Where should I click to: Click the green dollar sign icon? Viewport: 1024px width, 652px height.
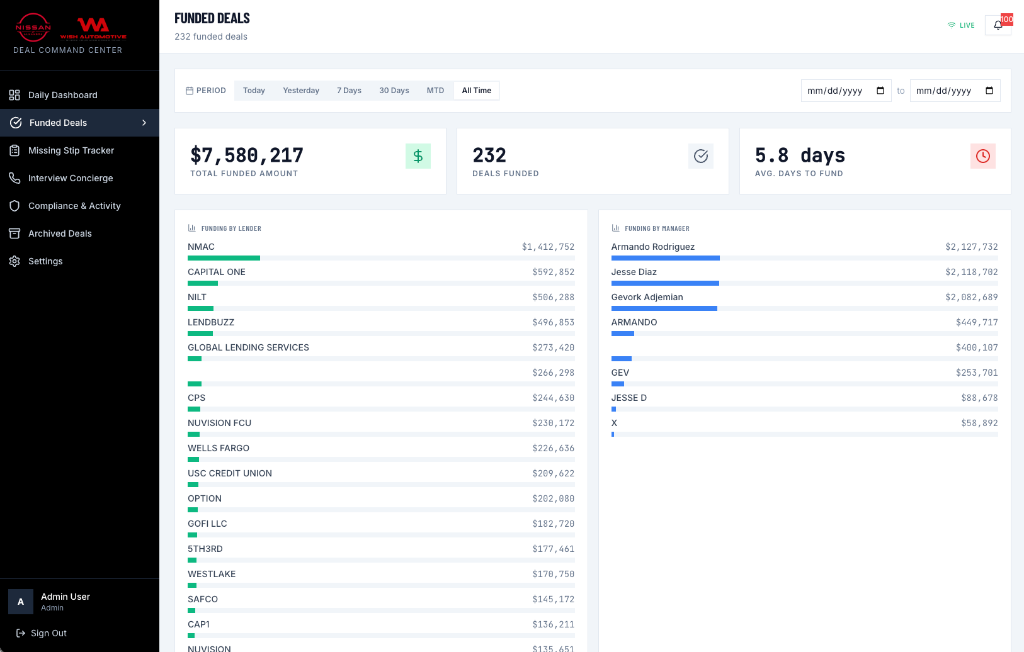pyautogui.click(x=418, y=156)
